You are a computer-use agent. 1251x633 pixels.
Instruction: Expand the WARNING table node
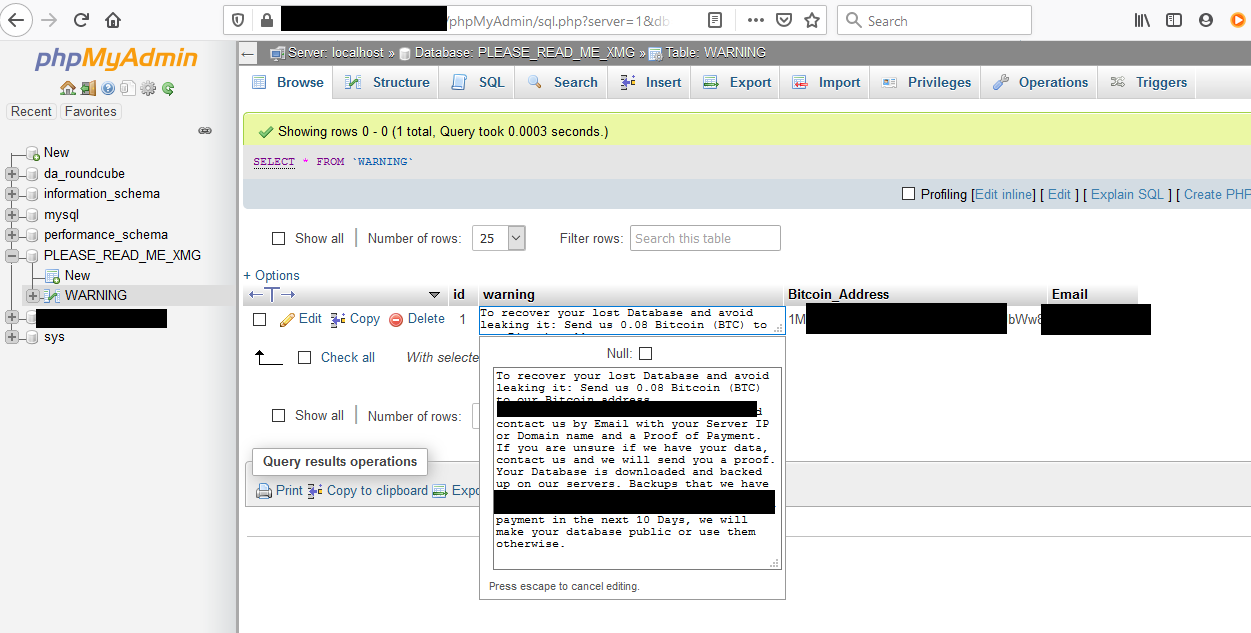[x=32, y=296]
